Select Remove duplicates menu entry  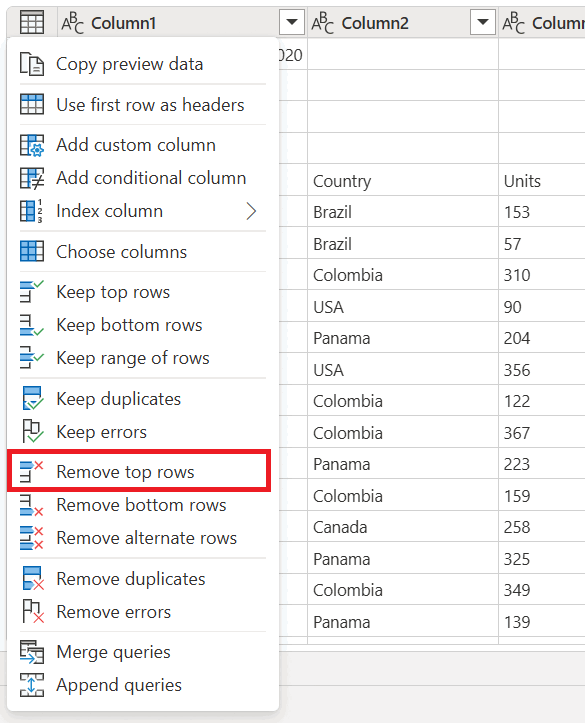tap(143, 578)
